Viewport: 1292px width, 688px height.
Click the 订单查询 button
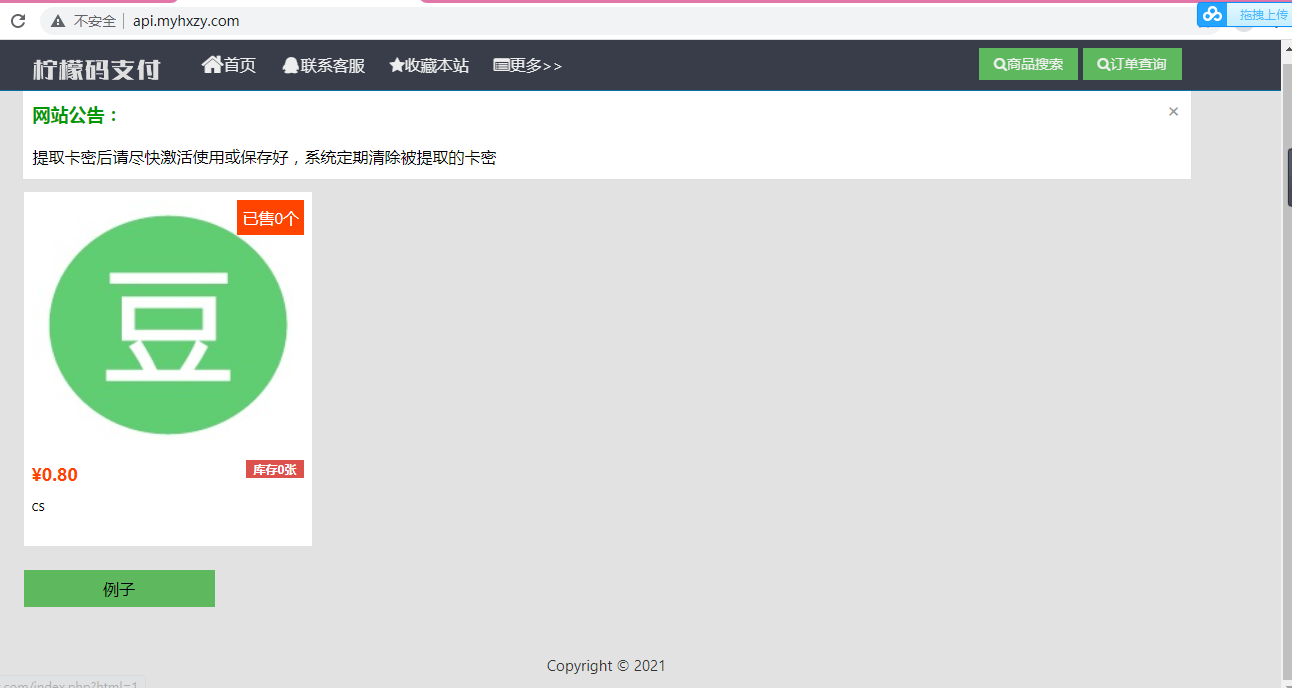point(1132,64)
